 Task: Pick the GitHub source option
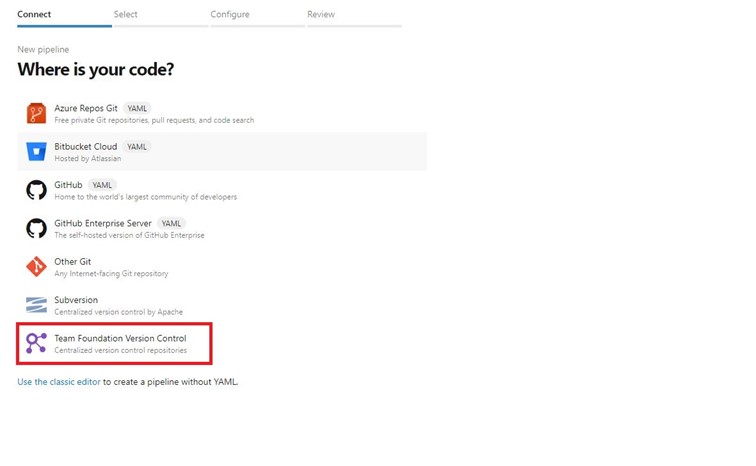click(x=222, y=190)
